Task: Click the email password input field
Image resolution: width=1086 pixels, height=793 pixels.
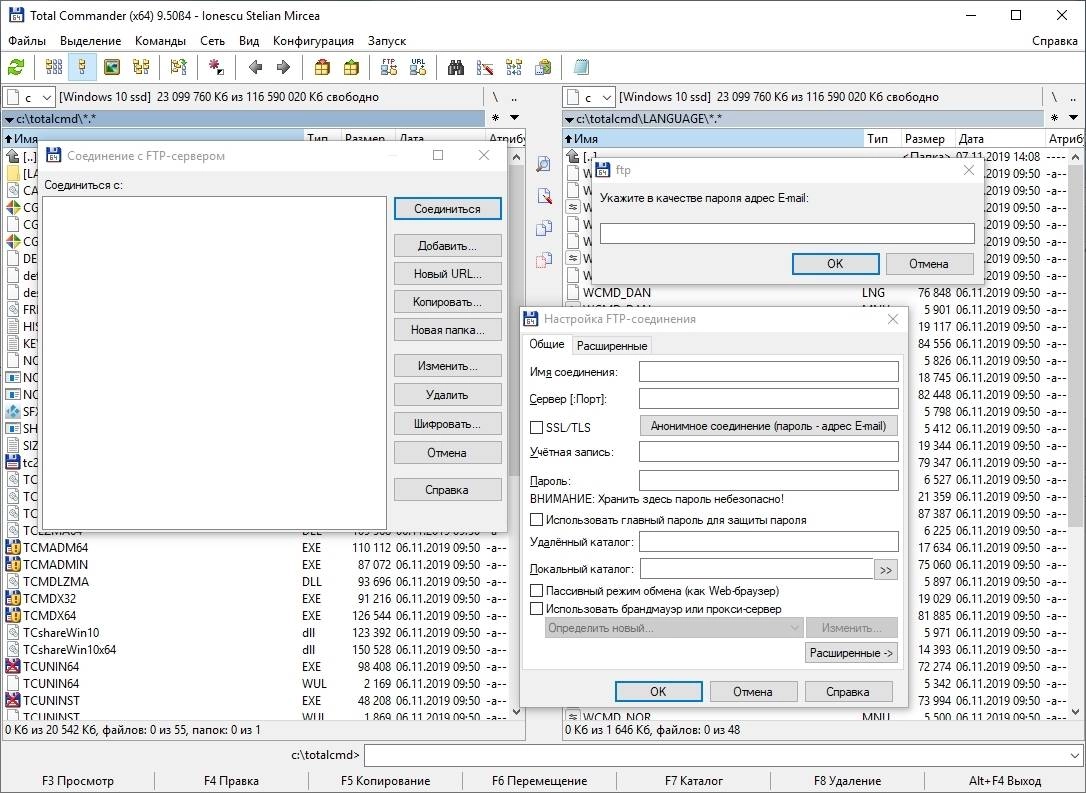Action: pos(787,233)
